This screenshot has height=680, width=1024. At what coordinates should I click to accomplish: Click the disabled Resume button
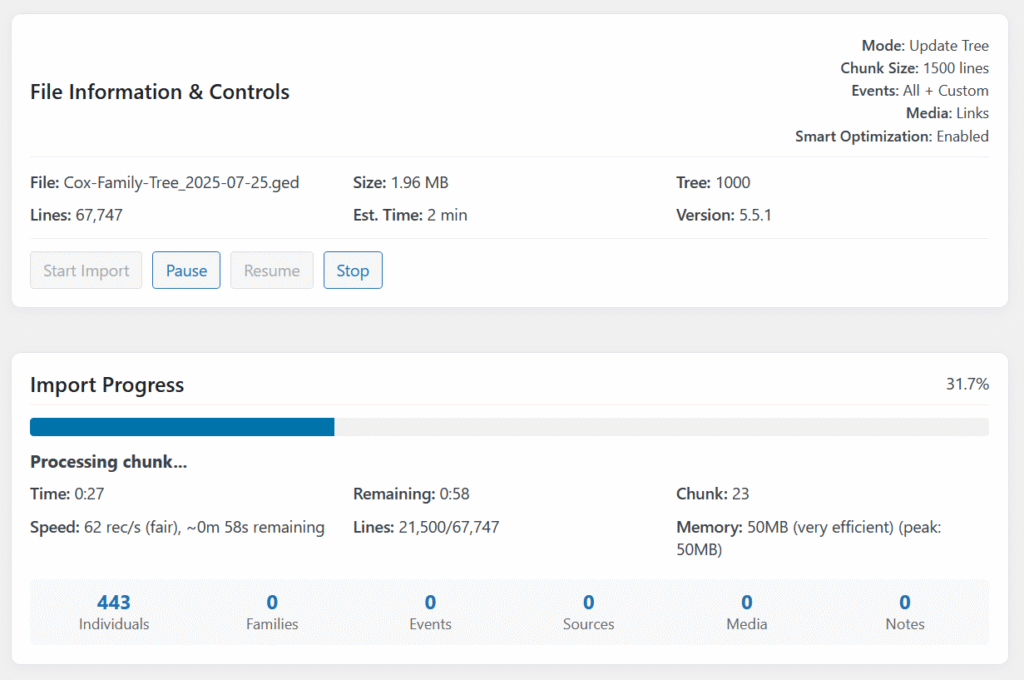tap(271, 270)
